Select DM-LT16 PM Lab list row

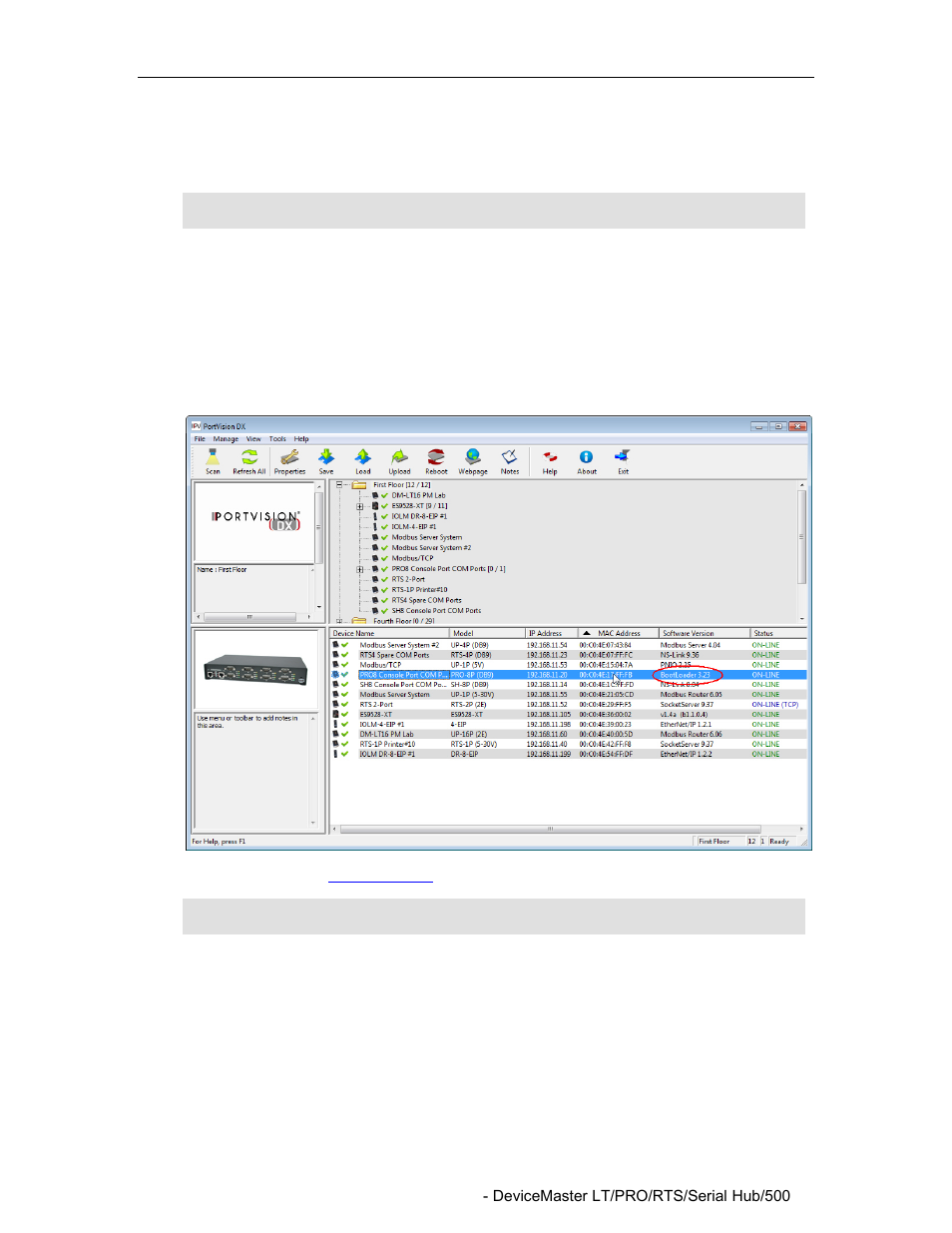pos(569,734)
